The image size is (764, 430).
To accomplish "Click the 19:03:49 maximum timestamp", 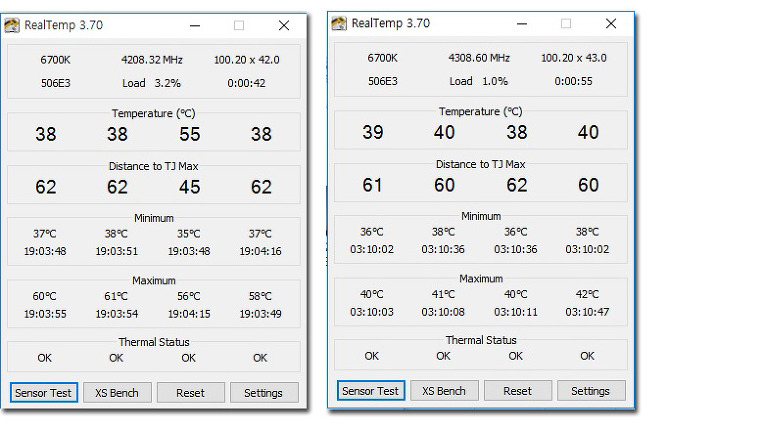I will coord(260,314).
